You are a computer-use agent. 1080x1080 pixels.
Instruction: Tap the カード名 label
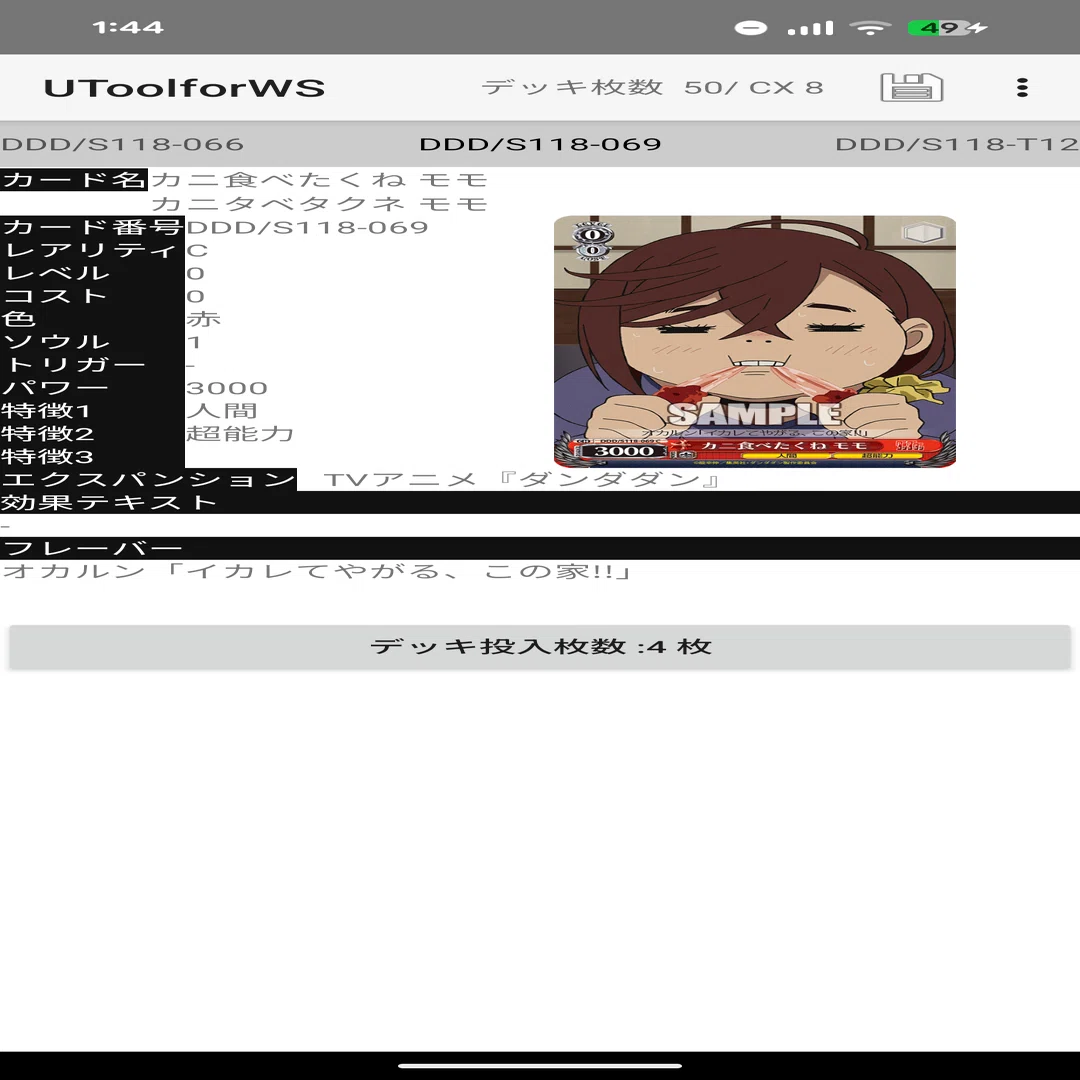click(x=74, y=180)
